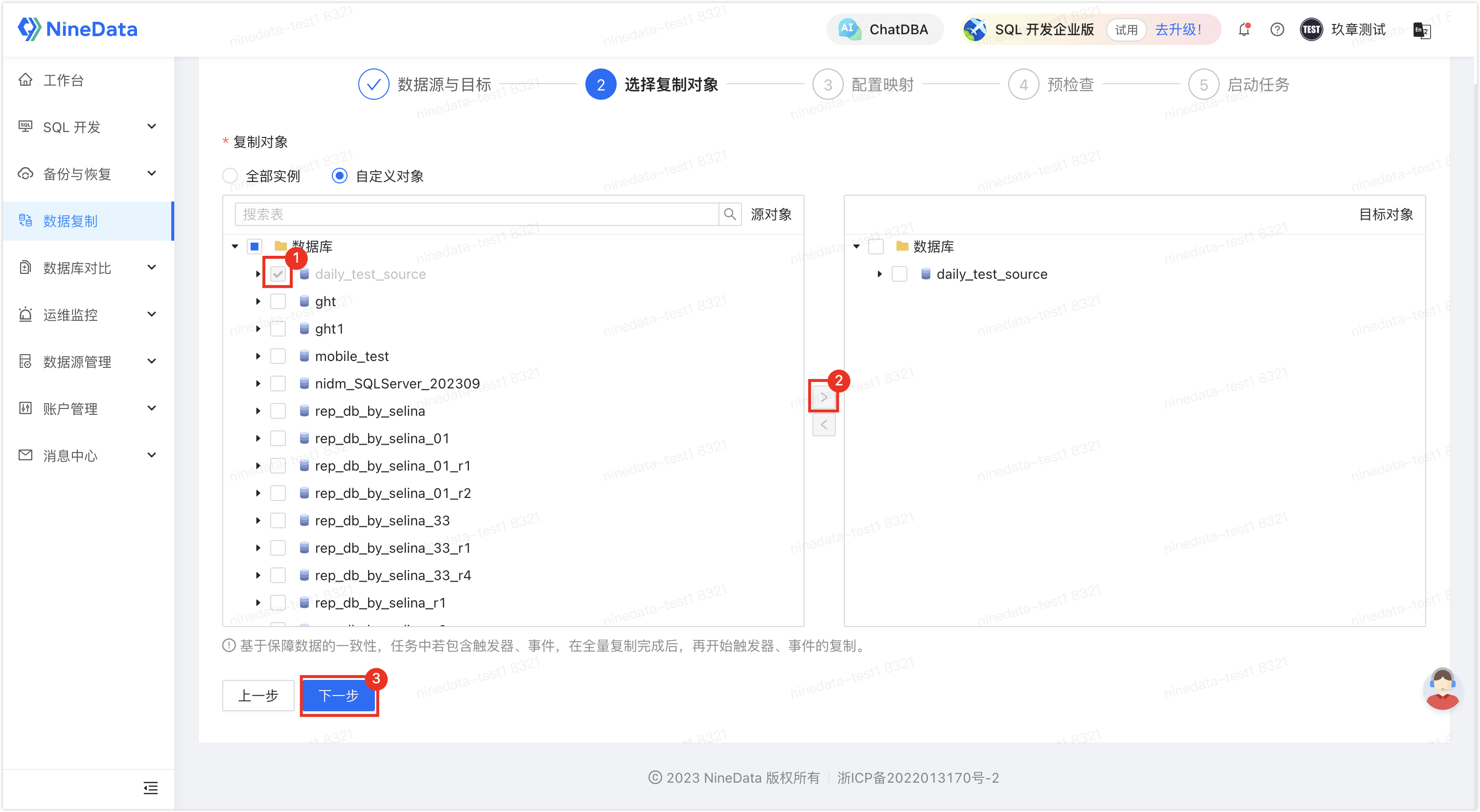This screenshot has width=1480, height=812.
Task: Collapse the source 数据库 tree root
Action: click(x=235, y=247)
